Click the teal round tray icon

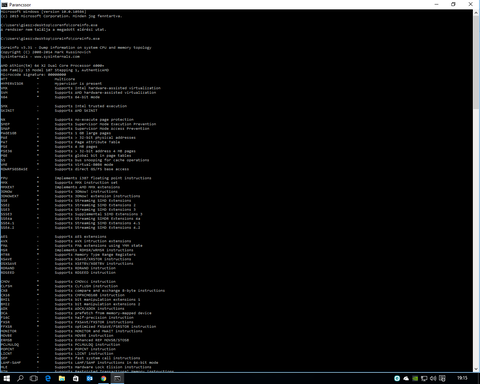click(x=397, y=378)
